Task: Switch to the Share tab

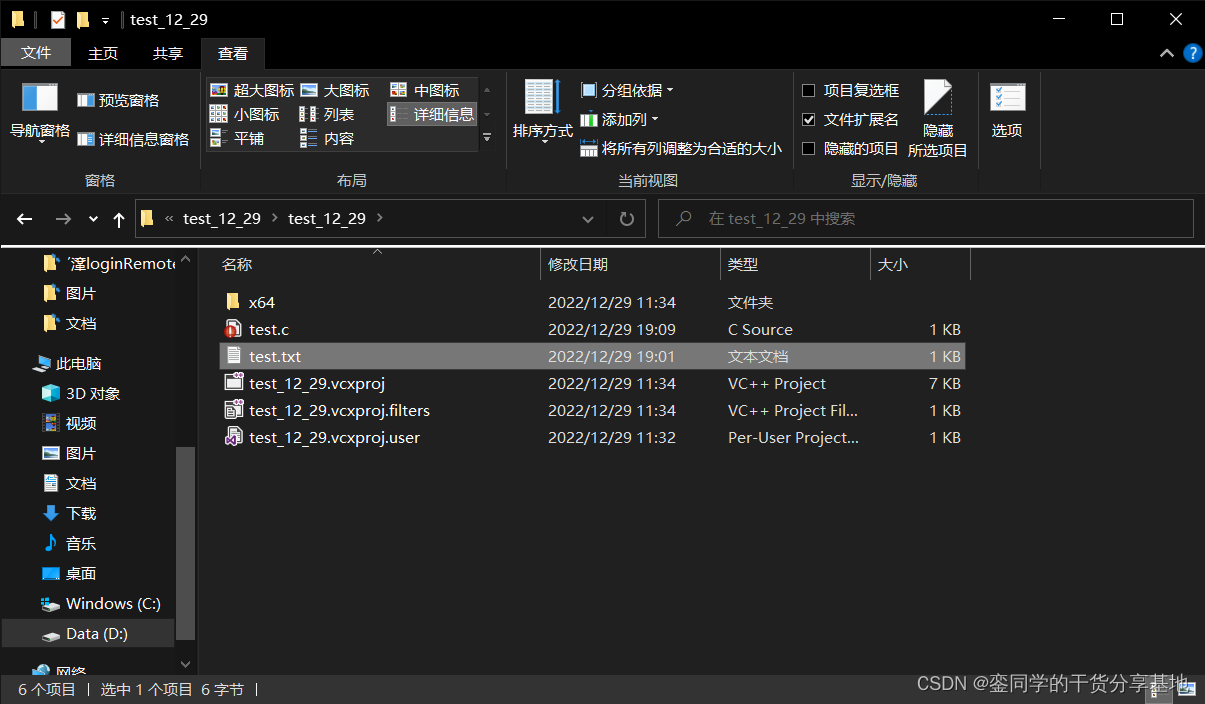Action: pos(168,53)
